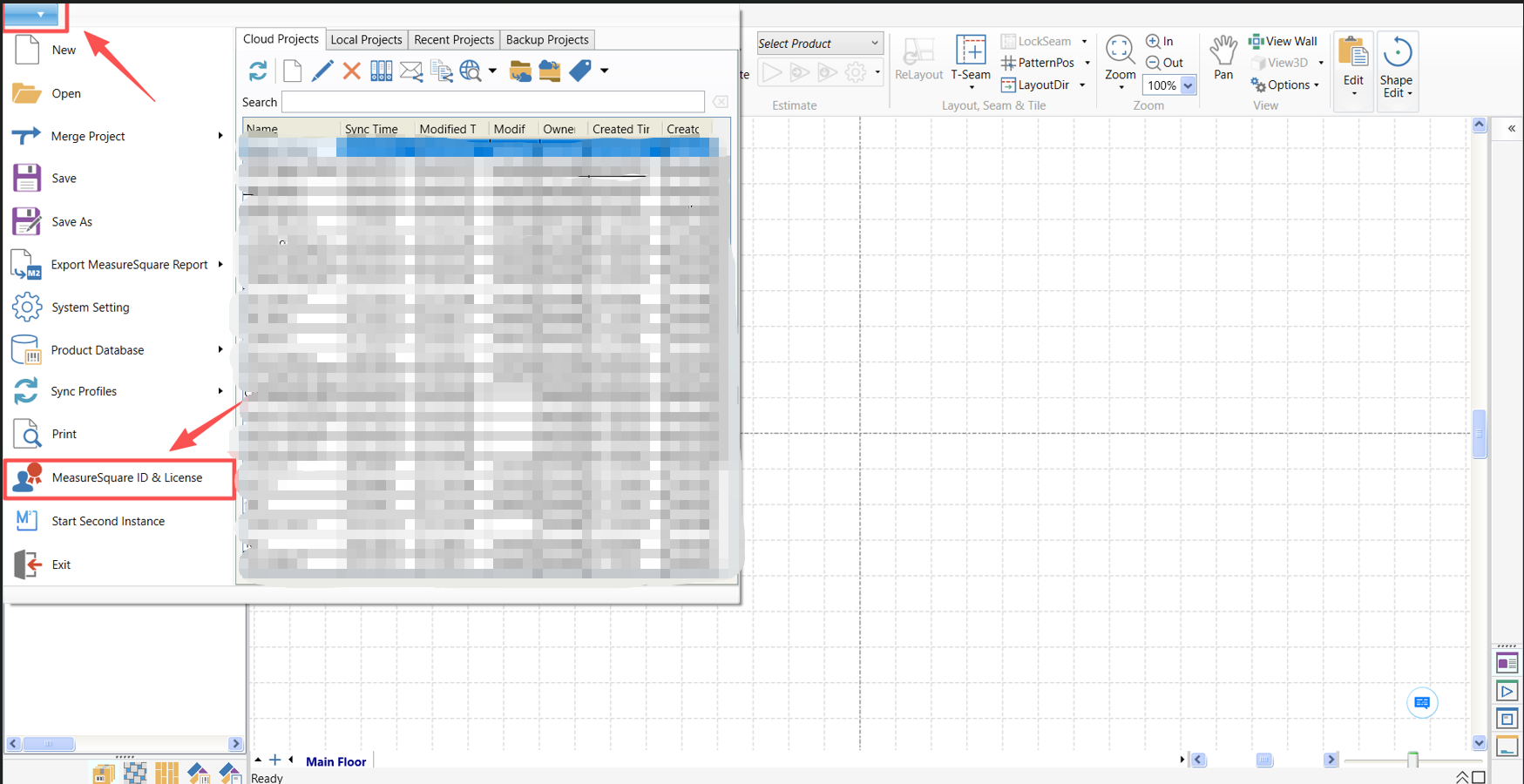Click the blue binders archive icon

(381, 71)
